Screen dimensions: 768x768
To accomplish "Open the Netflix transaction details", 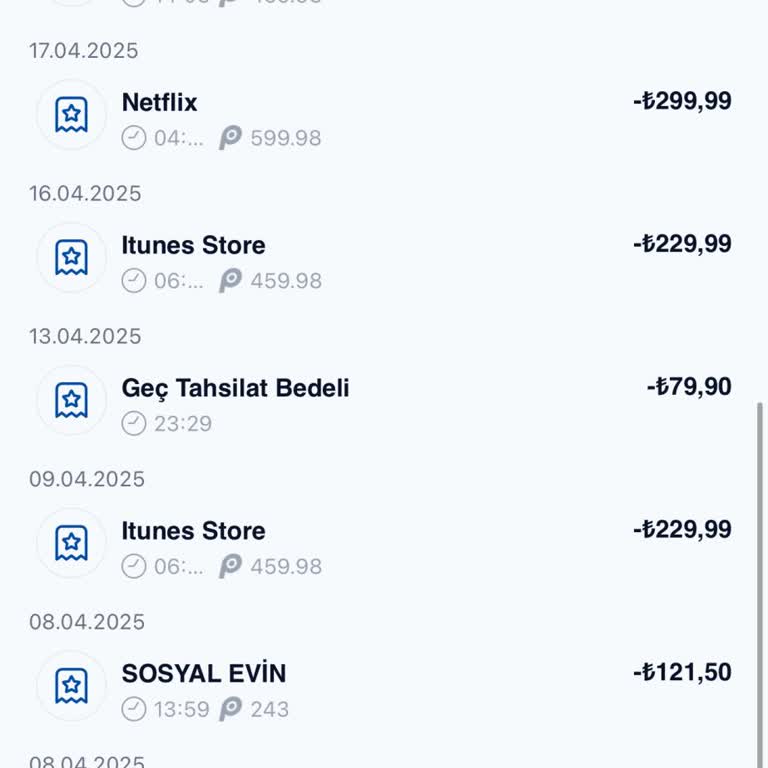I will (160, 102).
